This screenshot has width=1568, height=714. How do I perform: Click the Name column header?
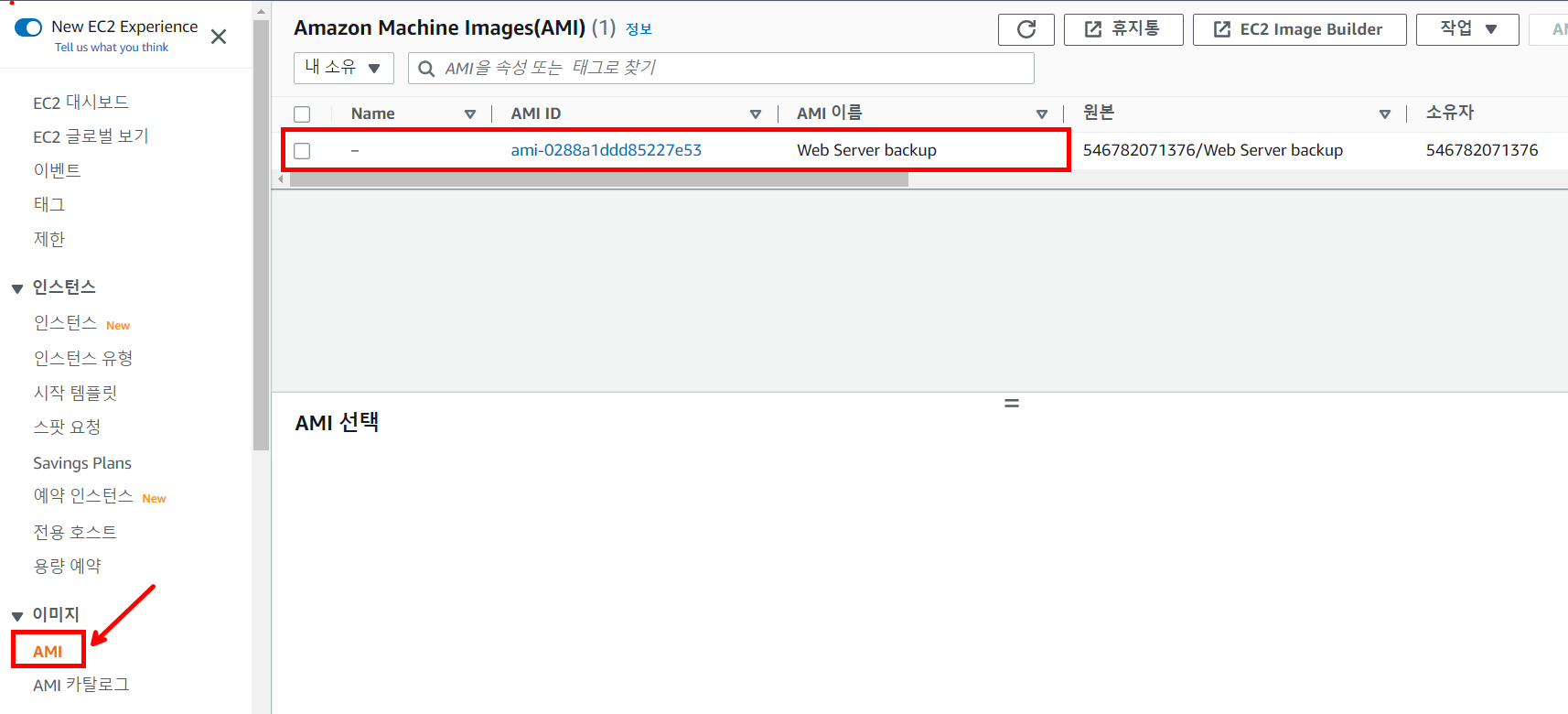pyautogui.click(x=373, y=114)
